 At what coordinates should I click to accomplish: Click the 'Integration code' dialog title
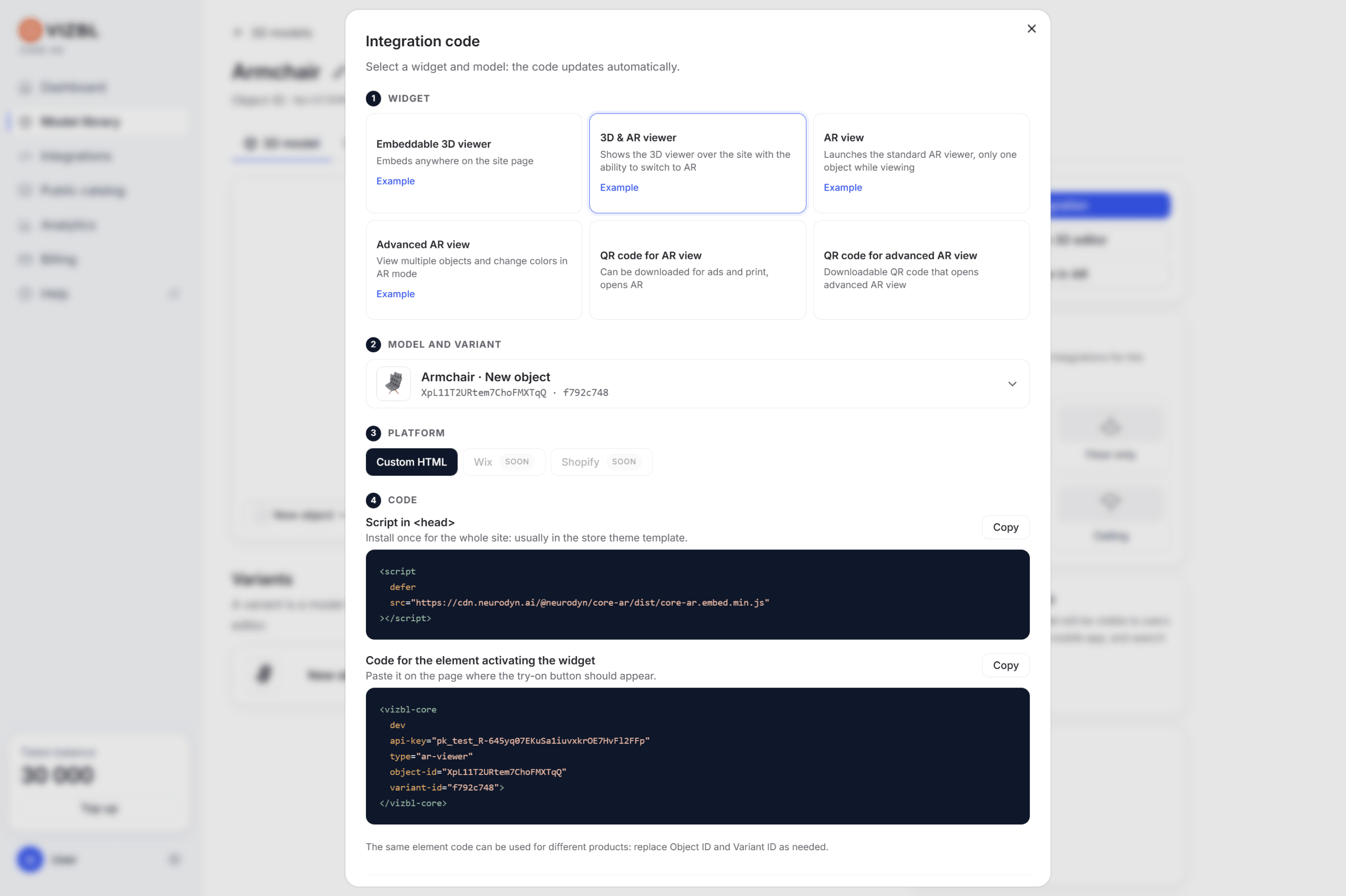(423, 41)
